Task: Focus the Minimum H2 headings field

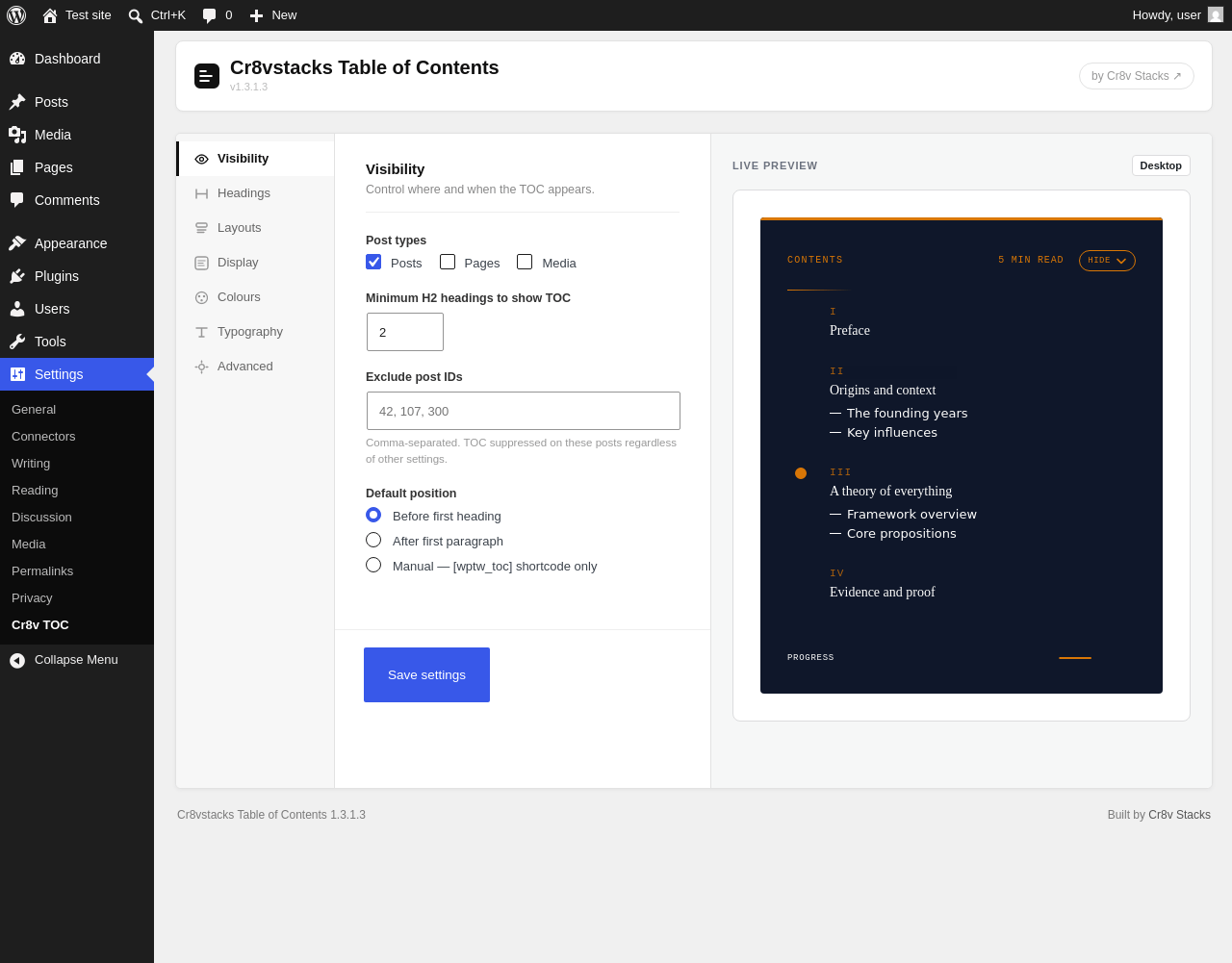Action: 405,332
